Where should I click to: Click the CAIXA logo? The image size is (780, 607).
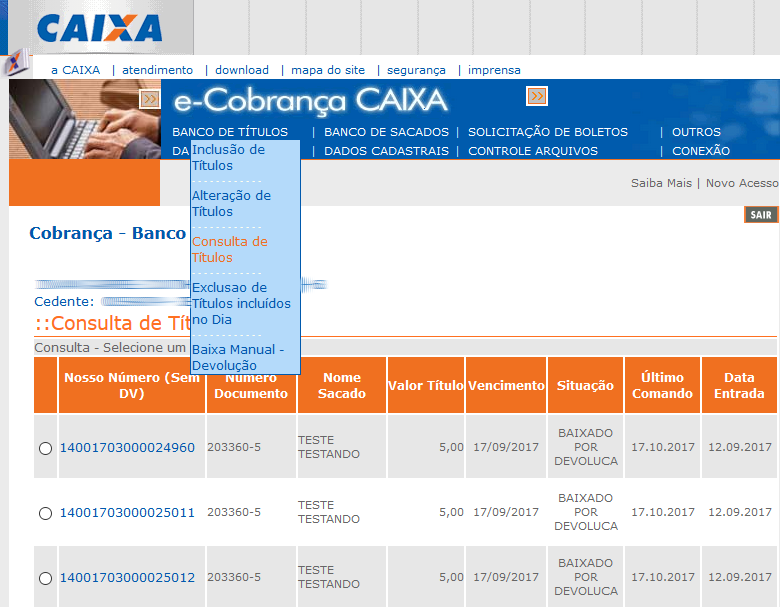tap(99, 28)
